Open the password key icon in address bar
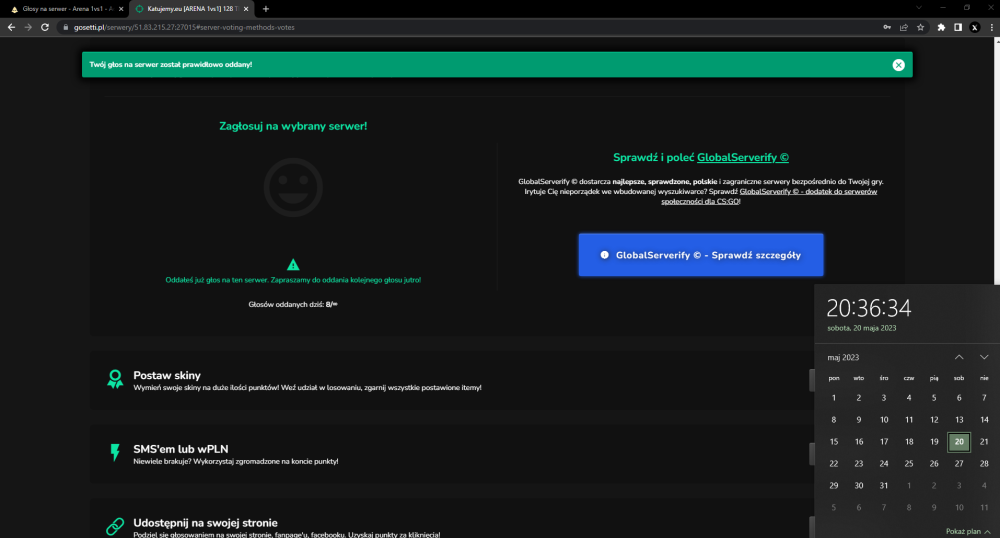Image resolution: width=1000 pixels, height=538 pixels. (x=886, y=27)
